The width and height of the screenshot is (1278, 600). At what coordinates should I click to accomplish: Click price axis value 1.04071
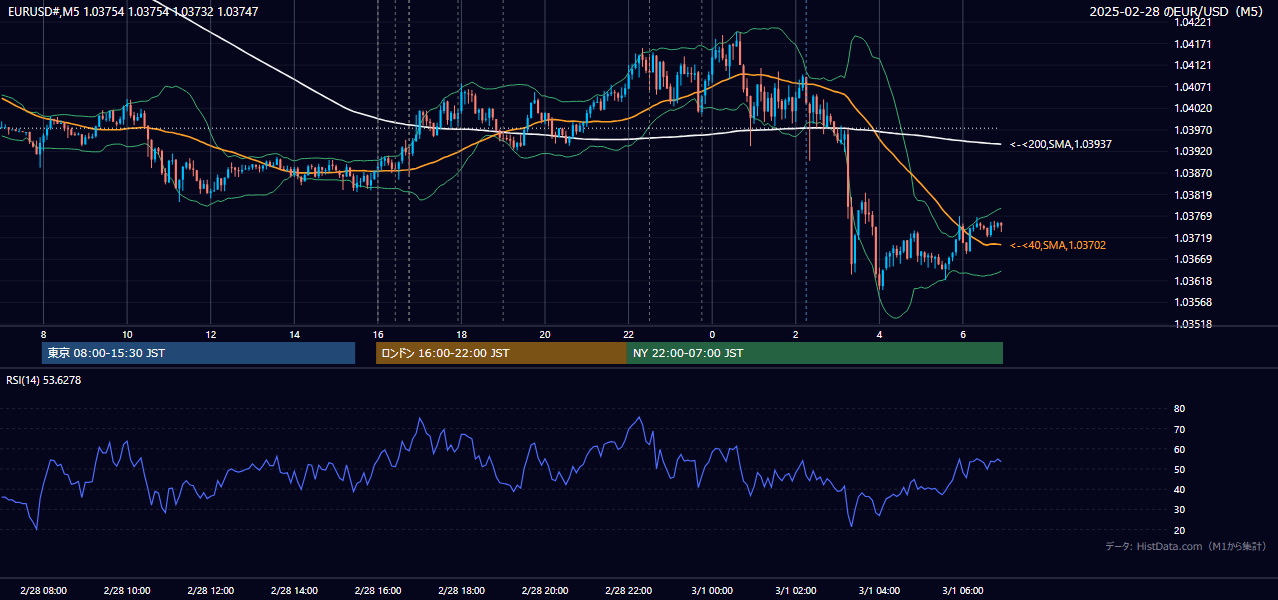(1194, 87)
